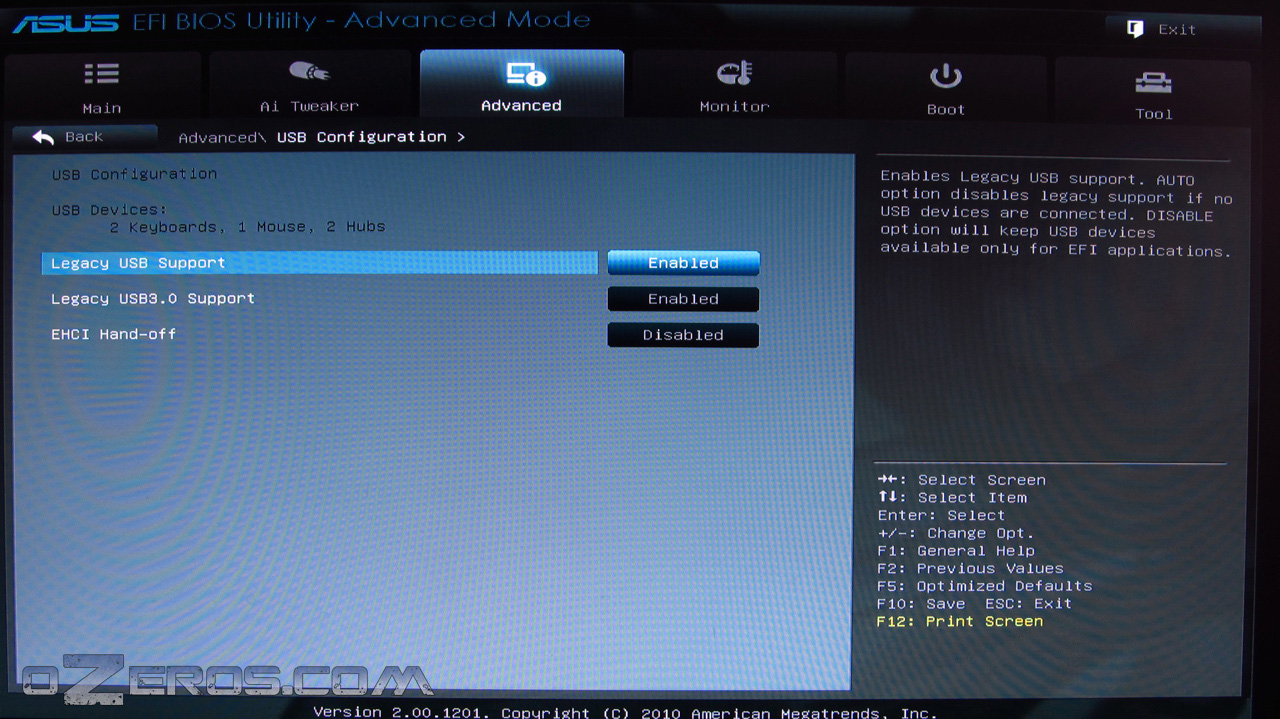The width and height of the screenshot is (1280, 719).
Task: Open EHCI Hand-off Disabled dropdown
Action: click(x=683, y=335)
